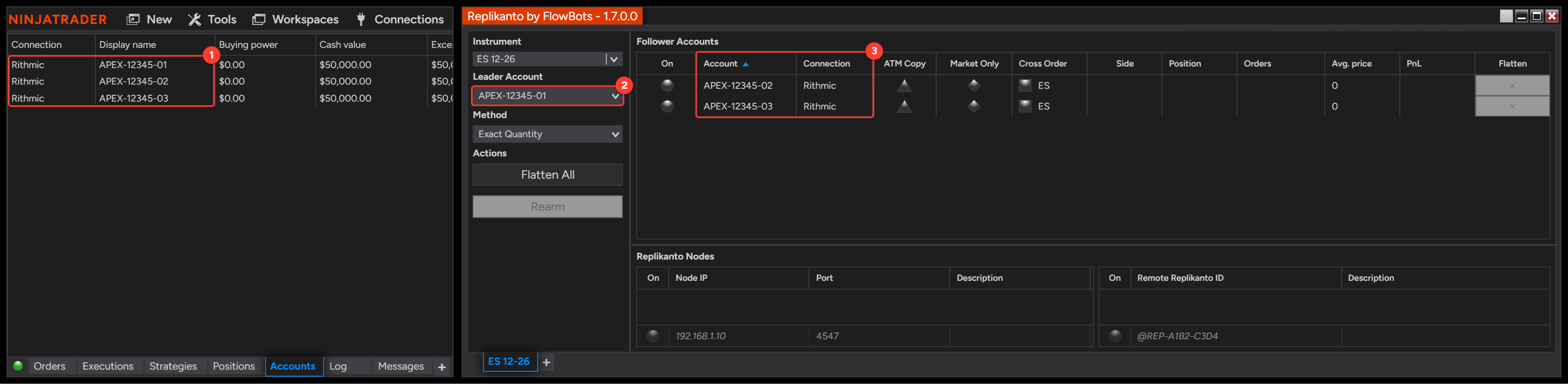1568x384 pixels.
Task: Close the Replikanto window
Action: [1552, 16]
